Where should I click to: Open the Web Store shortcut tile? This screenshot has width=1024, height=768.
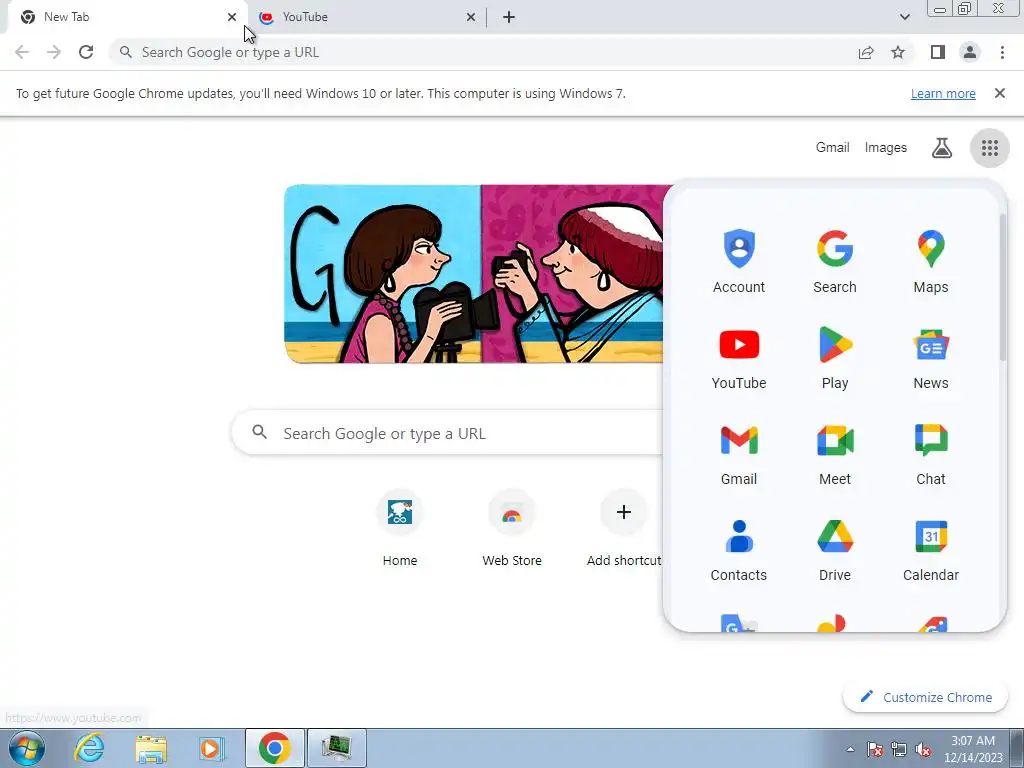(x=512, y=529)
